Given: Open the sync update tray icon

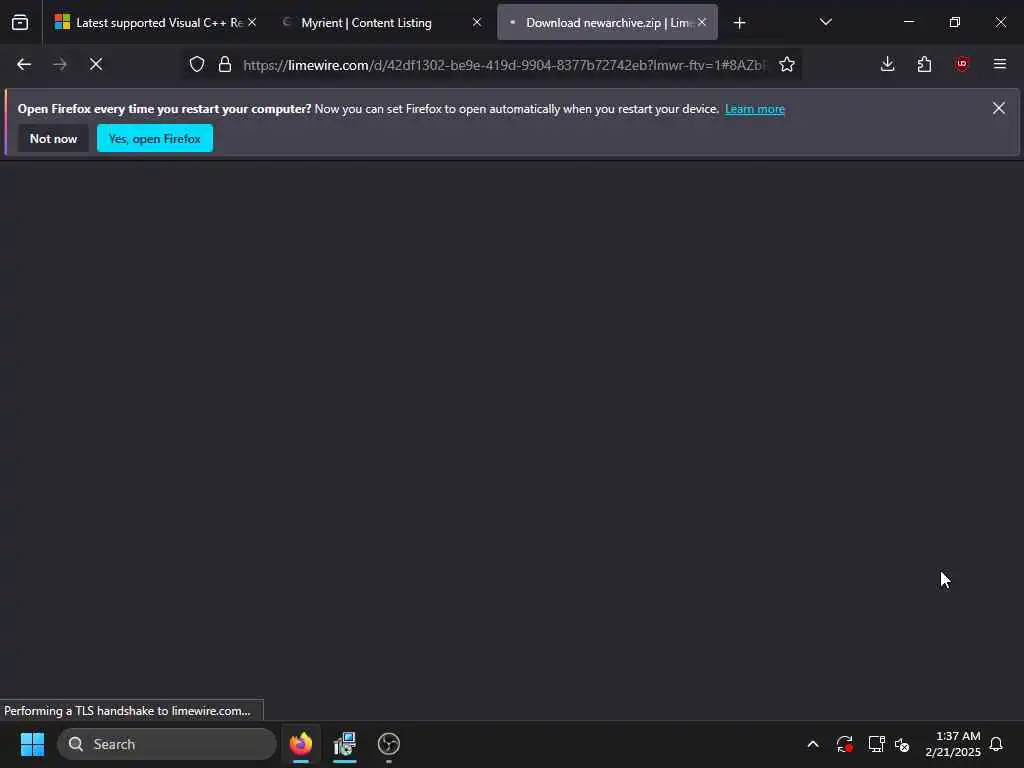Looking at the screenshot, I should (844, 744).
